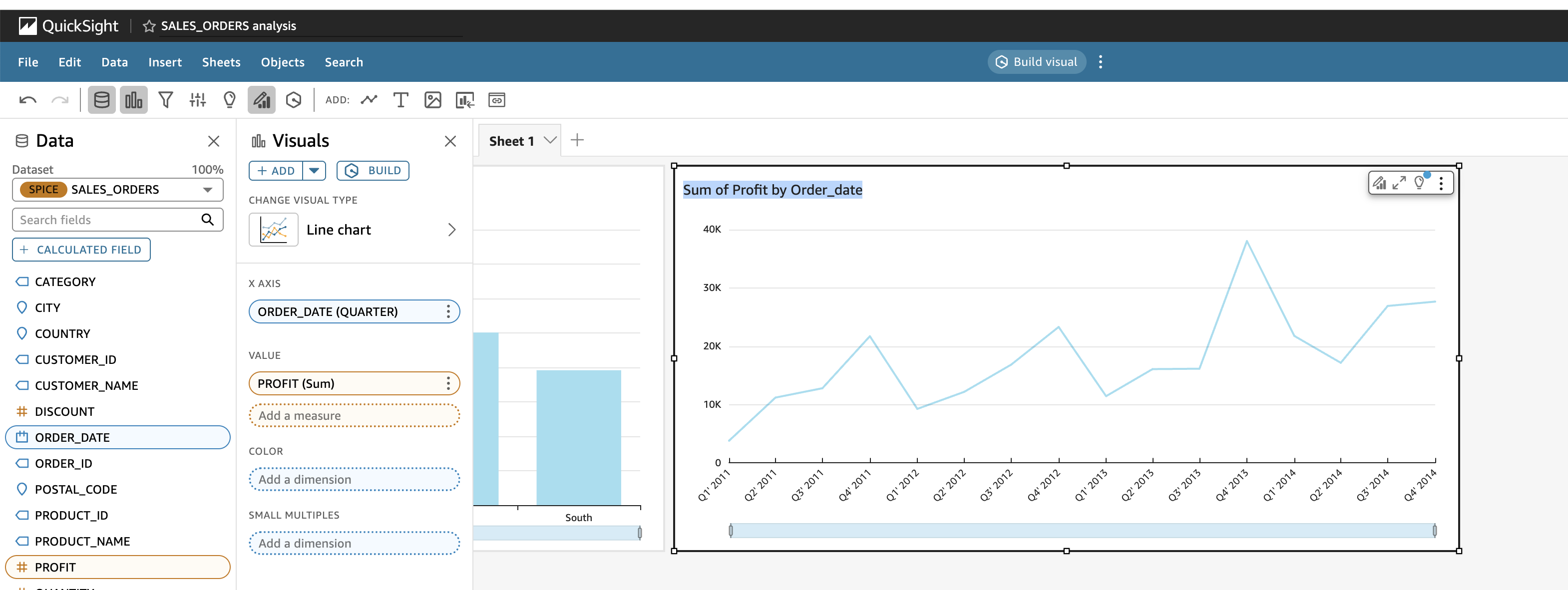Open the ADD button dropdown arrow
Image resolution: width=1568 pixels, height=590 pixels.
[314, 171]
